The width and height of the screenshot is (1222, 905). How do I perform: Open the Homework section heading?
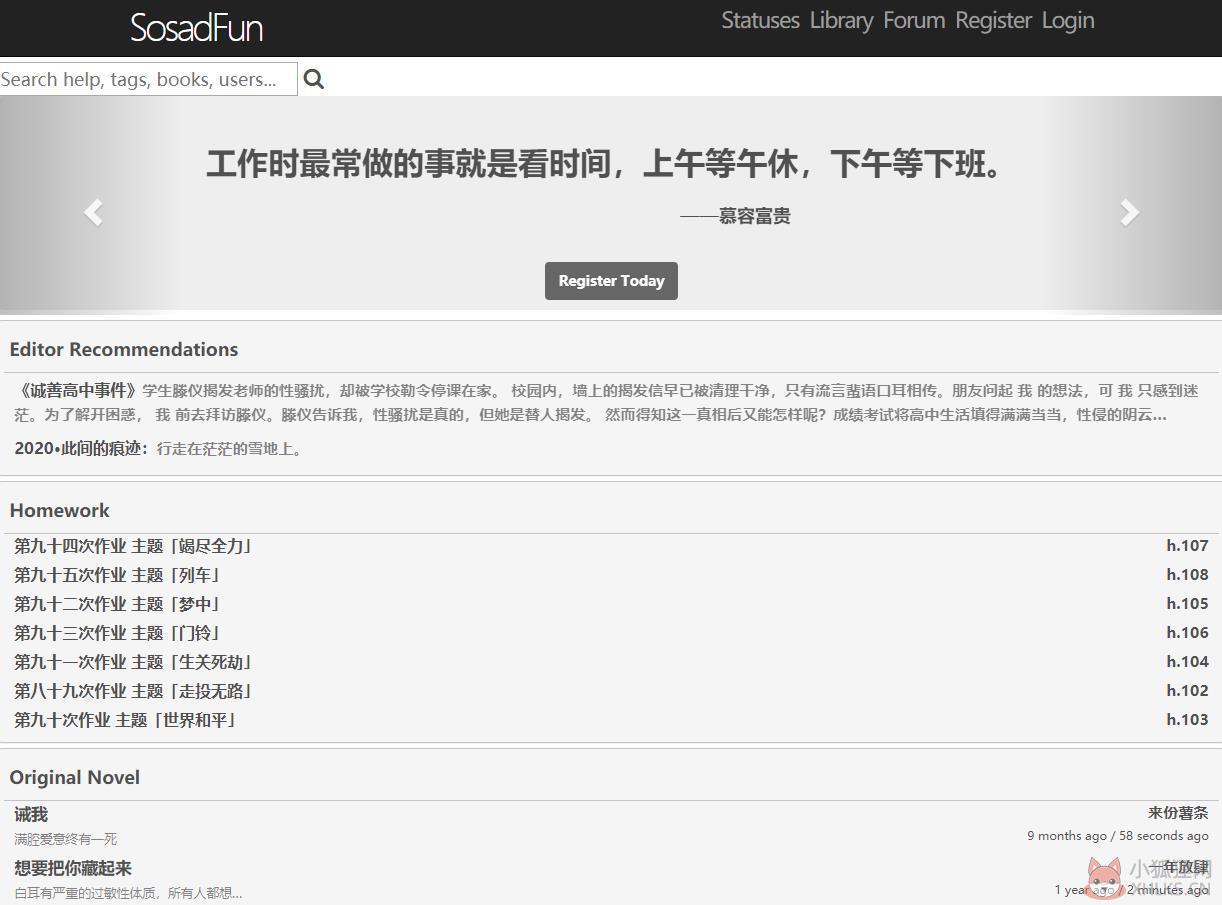point(59,510)
